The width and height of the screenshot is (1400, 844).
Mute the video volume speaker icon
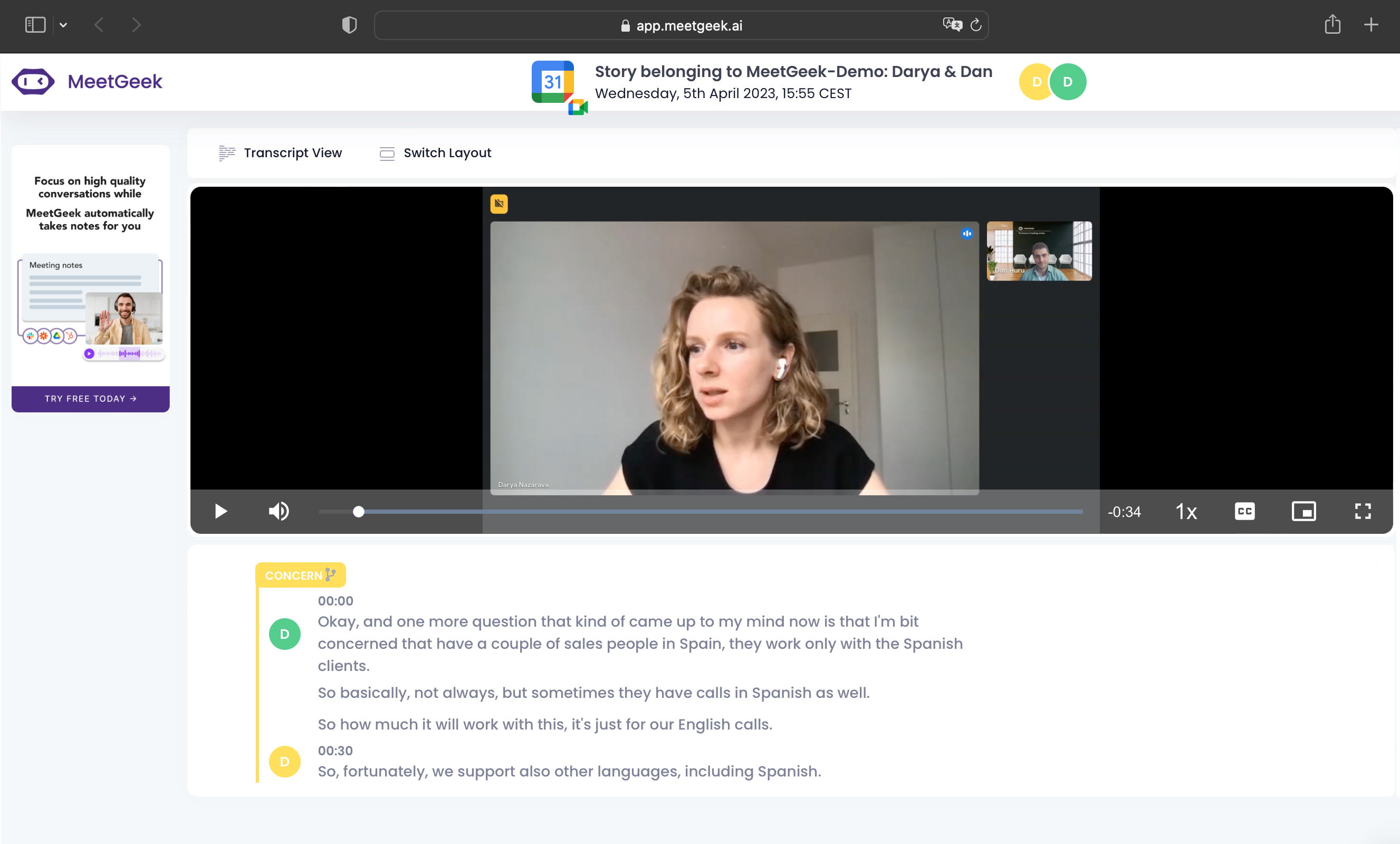click(279, 512)
